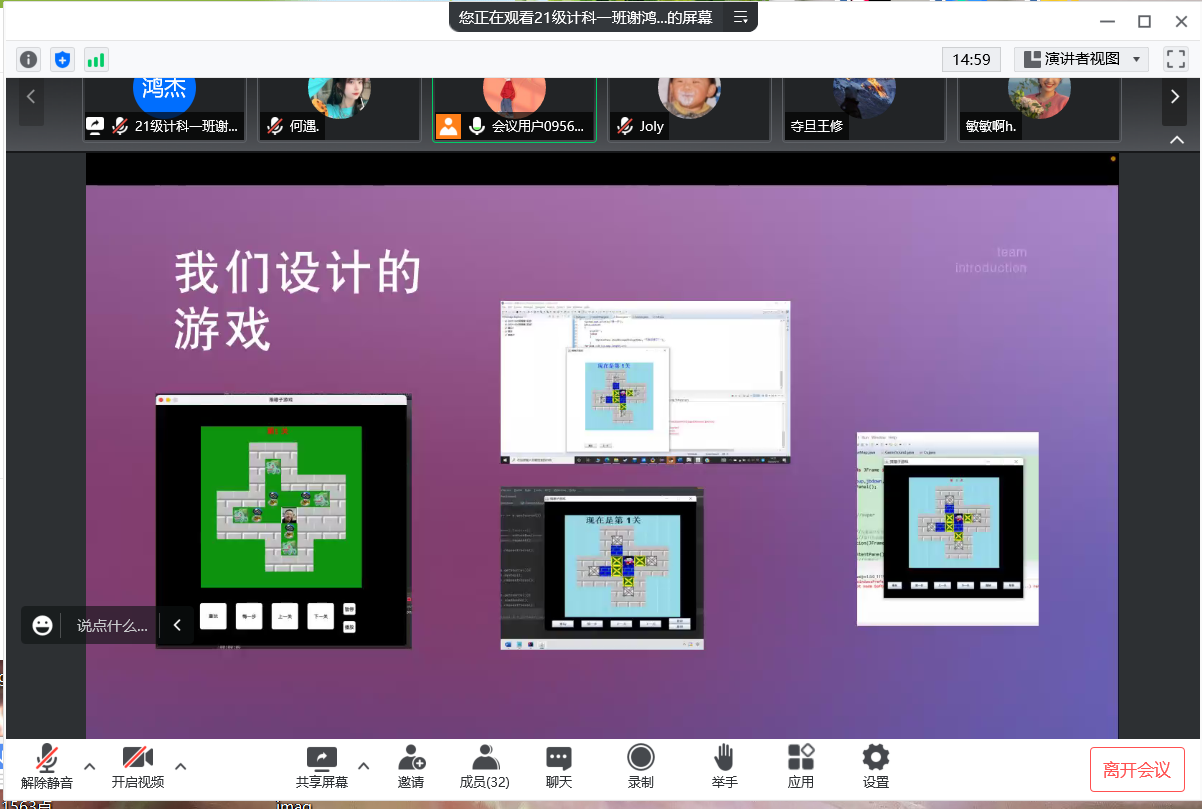Image resolution: width=1202 pixels, height=809 pixels.
Task: Expand audio options arrow beside 解除静音
Action: (x=90, y=766)
